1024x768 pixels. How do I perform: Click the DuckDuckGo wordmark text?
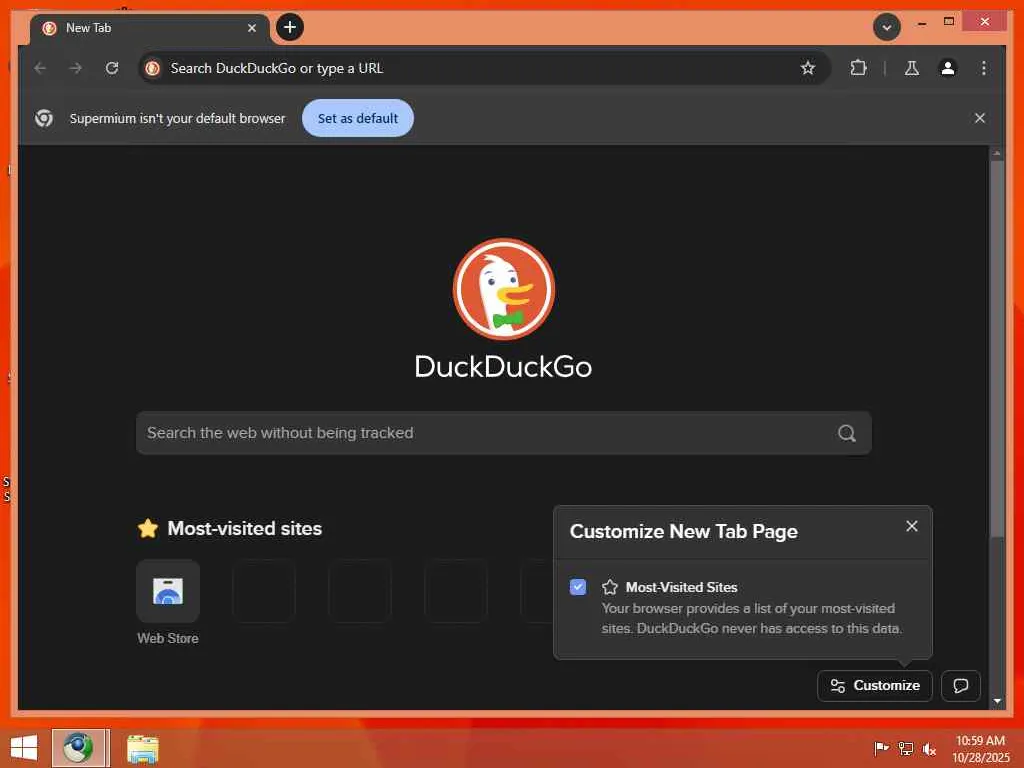pyautogui.click(x=504, y=367)
